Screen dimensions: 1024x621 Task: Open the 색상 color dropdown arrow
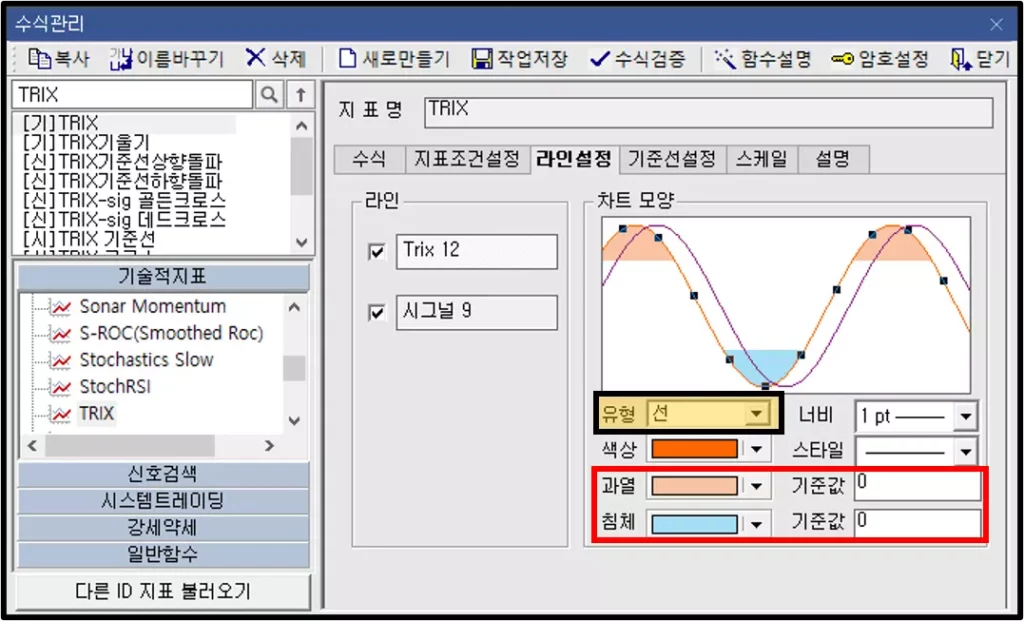[757, 449]
